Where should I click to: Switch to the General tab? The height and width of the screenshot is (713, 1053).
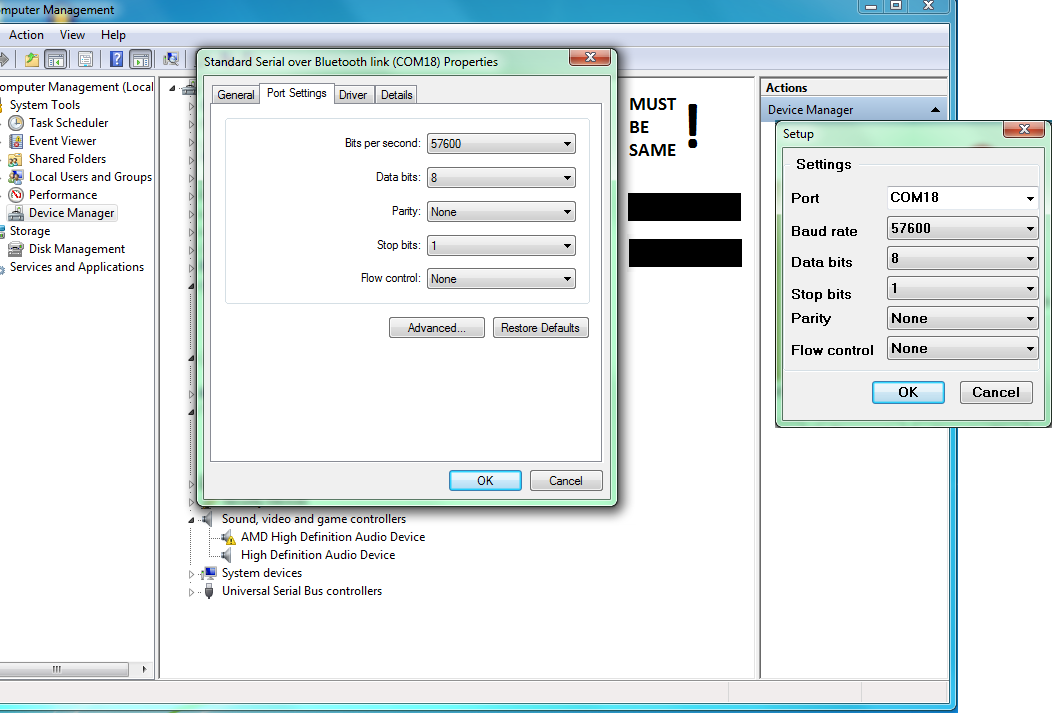(236, 95)
